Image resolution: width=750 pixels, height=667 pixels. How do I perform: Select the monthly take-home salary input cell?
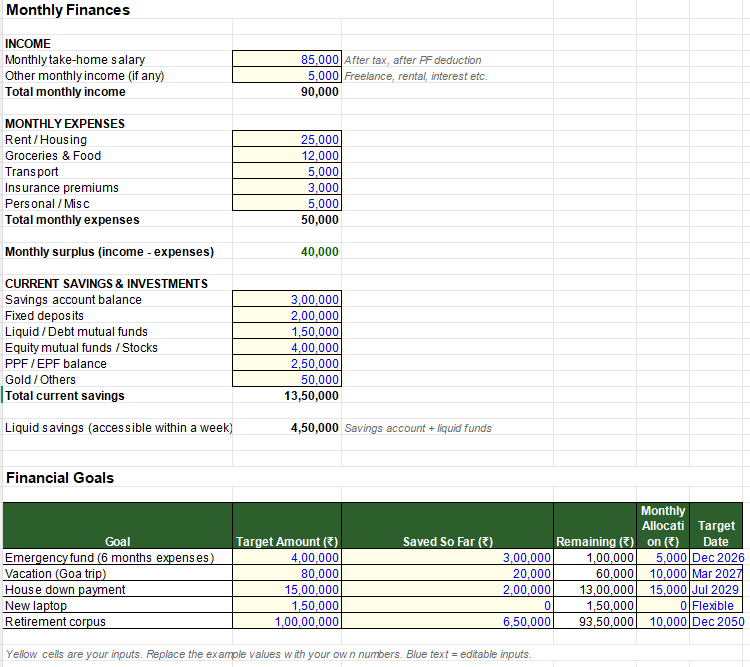[287, 59]
